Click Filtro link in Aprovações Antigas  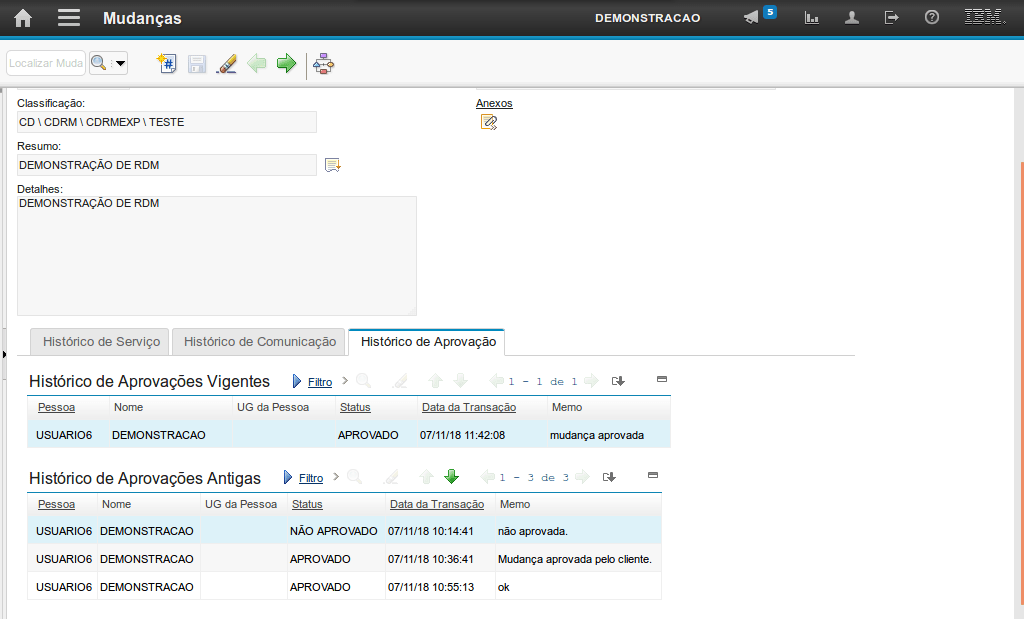[x=311, y=478]
